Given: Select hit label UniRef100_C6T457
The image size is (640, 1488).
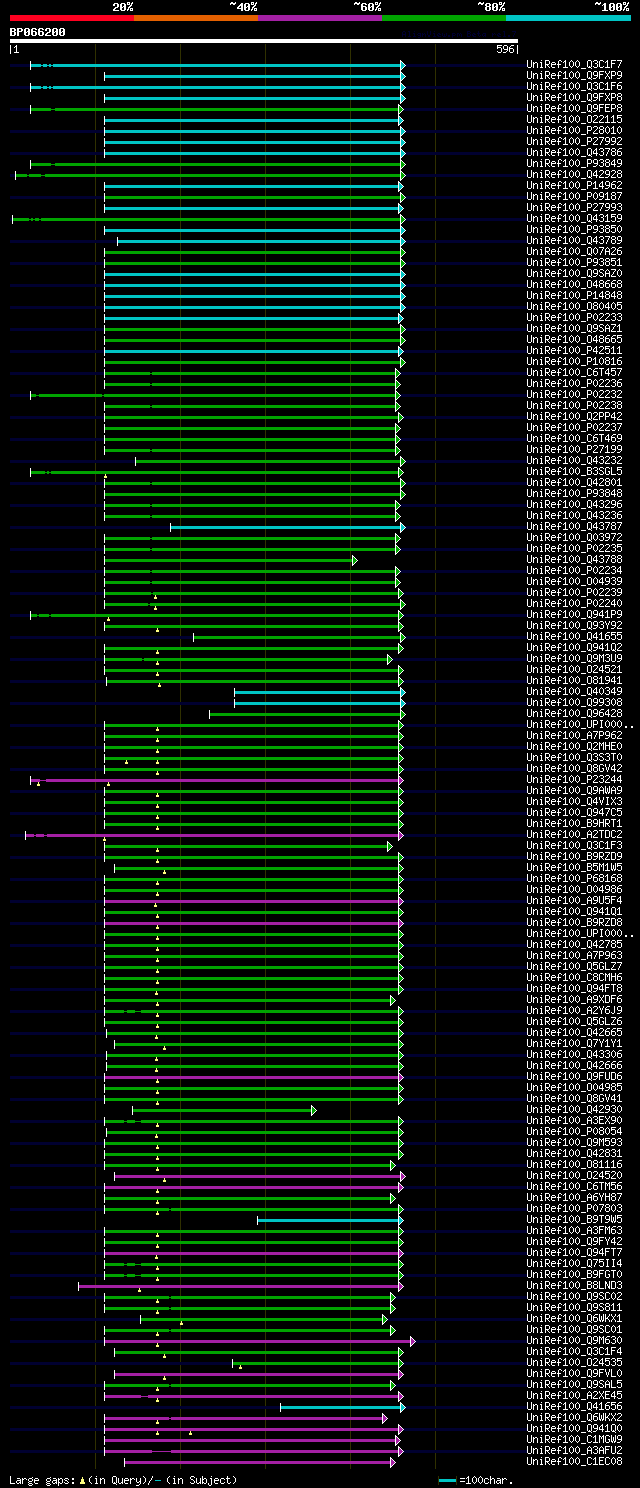Looking at the screenshot, I should tap(574, 373).
